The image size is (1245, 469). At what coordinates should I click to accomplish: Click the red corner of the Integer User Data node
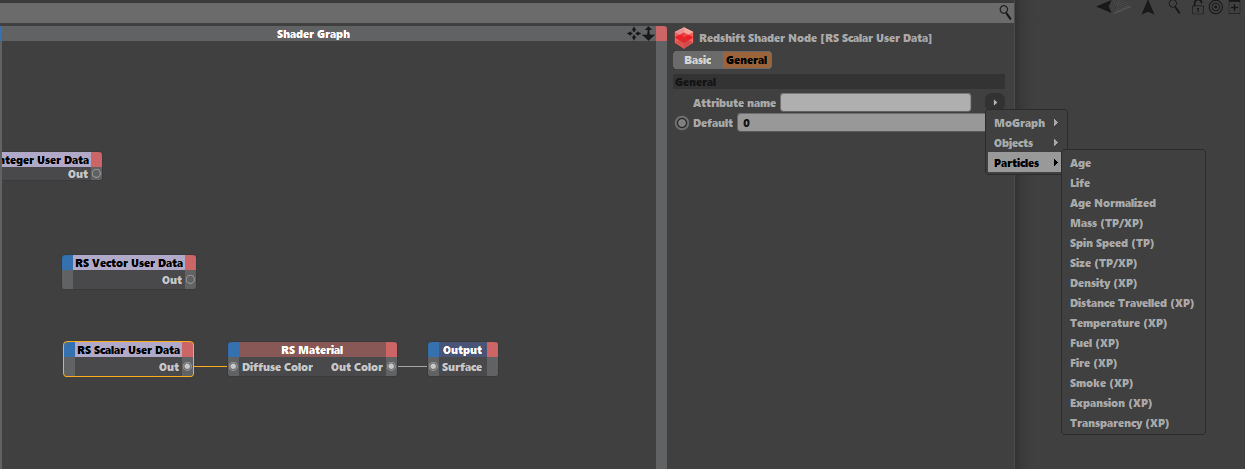coord(96,160)
